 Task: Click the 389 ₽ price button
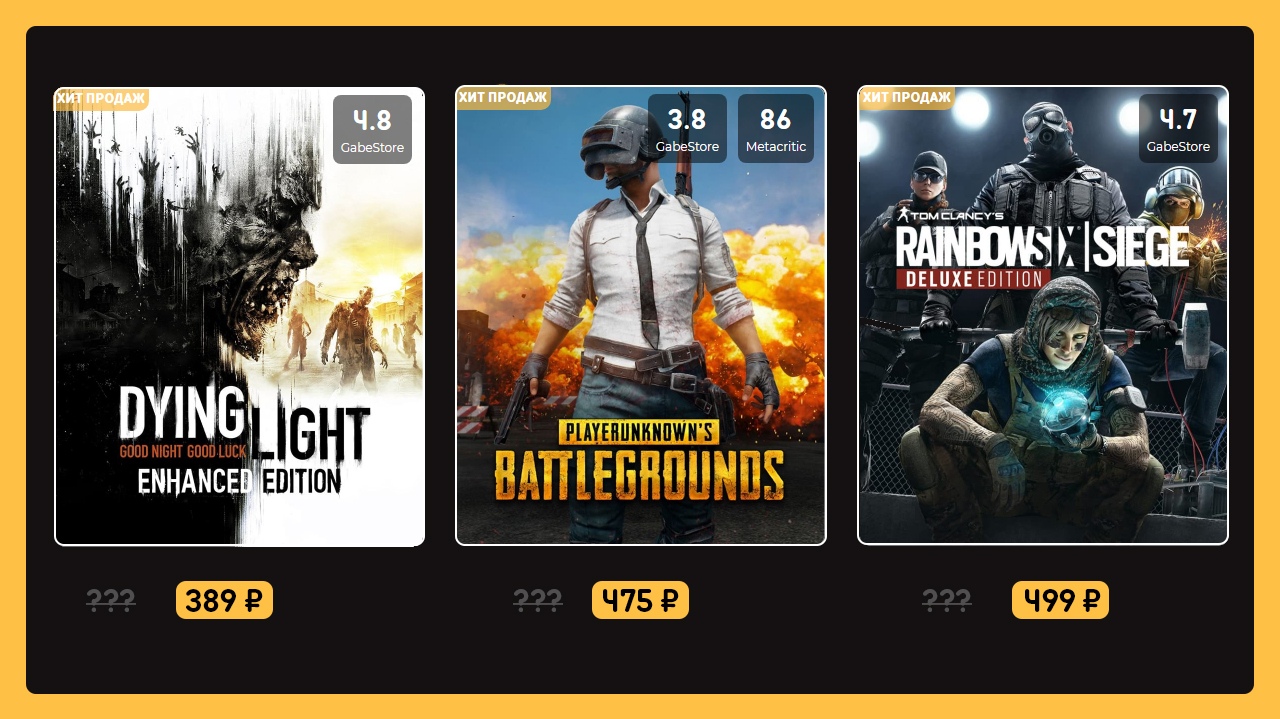pyautogui.click(x=224, y=600)
